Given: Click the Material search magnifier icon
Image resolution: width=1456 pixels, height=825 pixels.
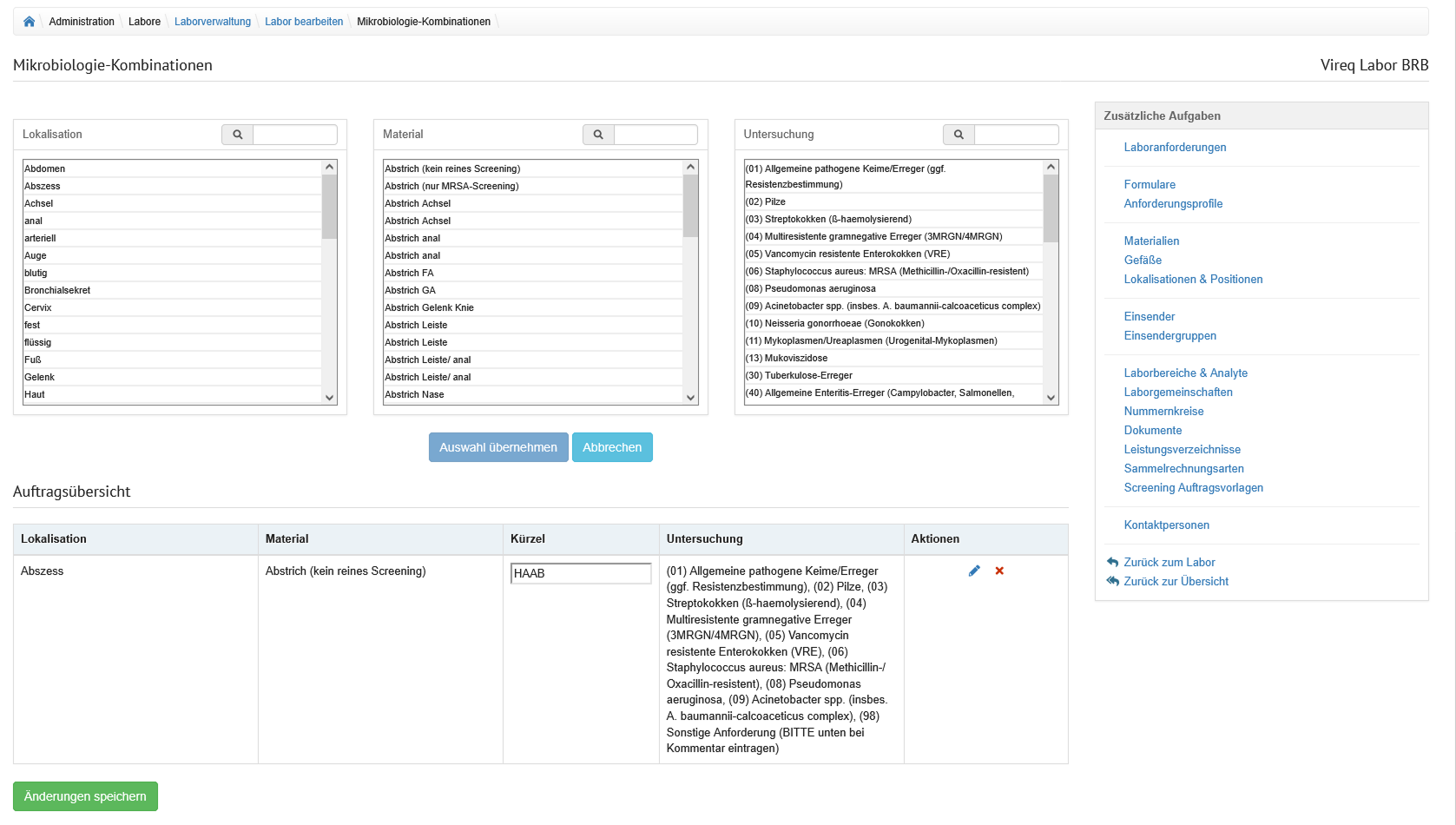Looking at the screenshot, I should point(598,135).
